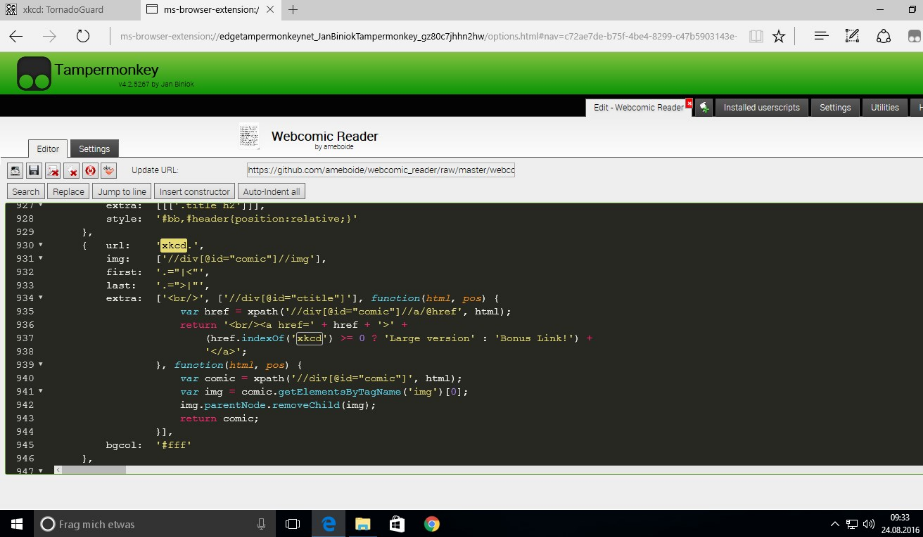
Task: Collapse code fold at line 941
Action: tap(41, 391)
